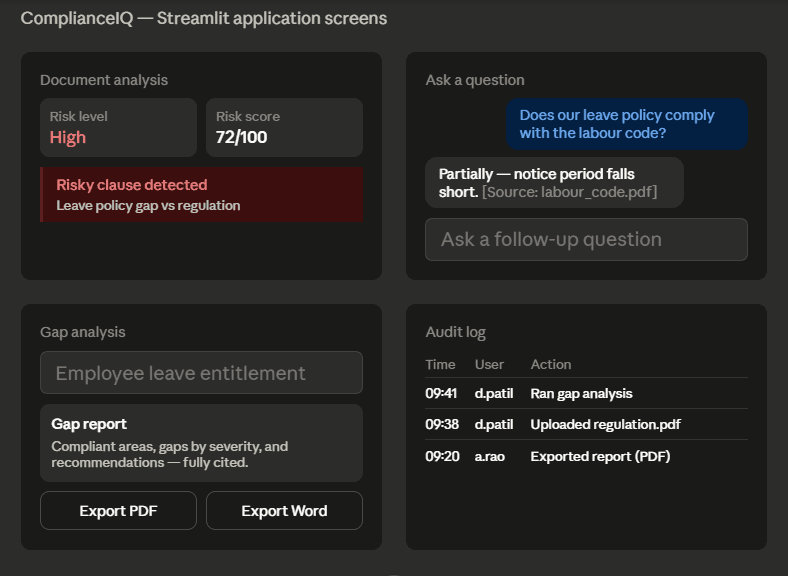This screenshot has height=576, width=788.
Task: Select the 09:38 audit log time
Action: coord(442,425)
